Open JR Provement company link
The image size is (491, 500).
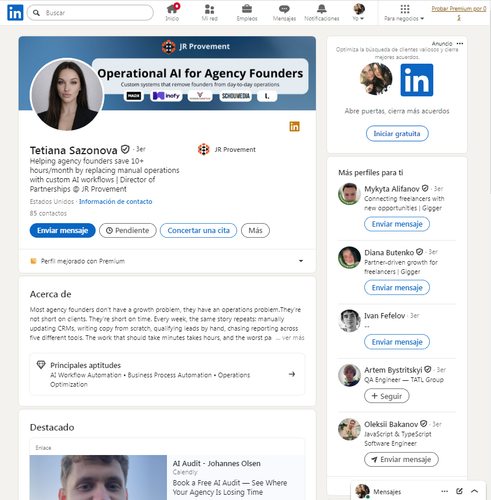[x=227, y=150]
